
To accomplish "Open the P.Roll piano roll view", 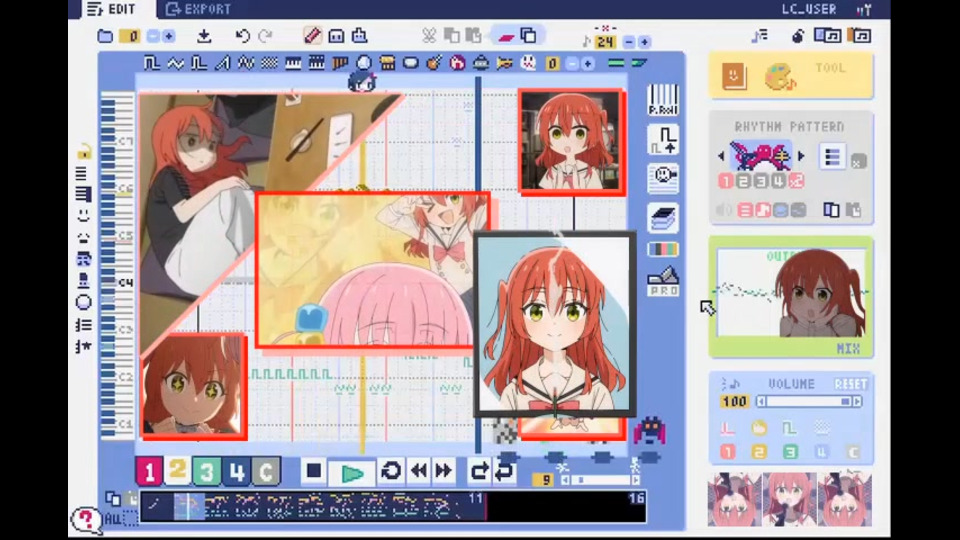I will tap(663, 100).
